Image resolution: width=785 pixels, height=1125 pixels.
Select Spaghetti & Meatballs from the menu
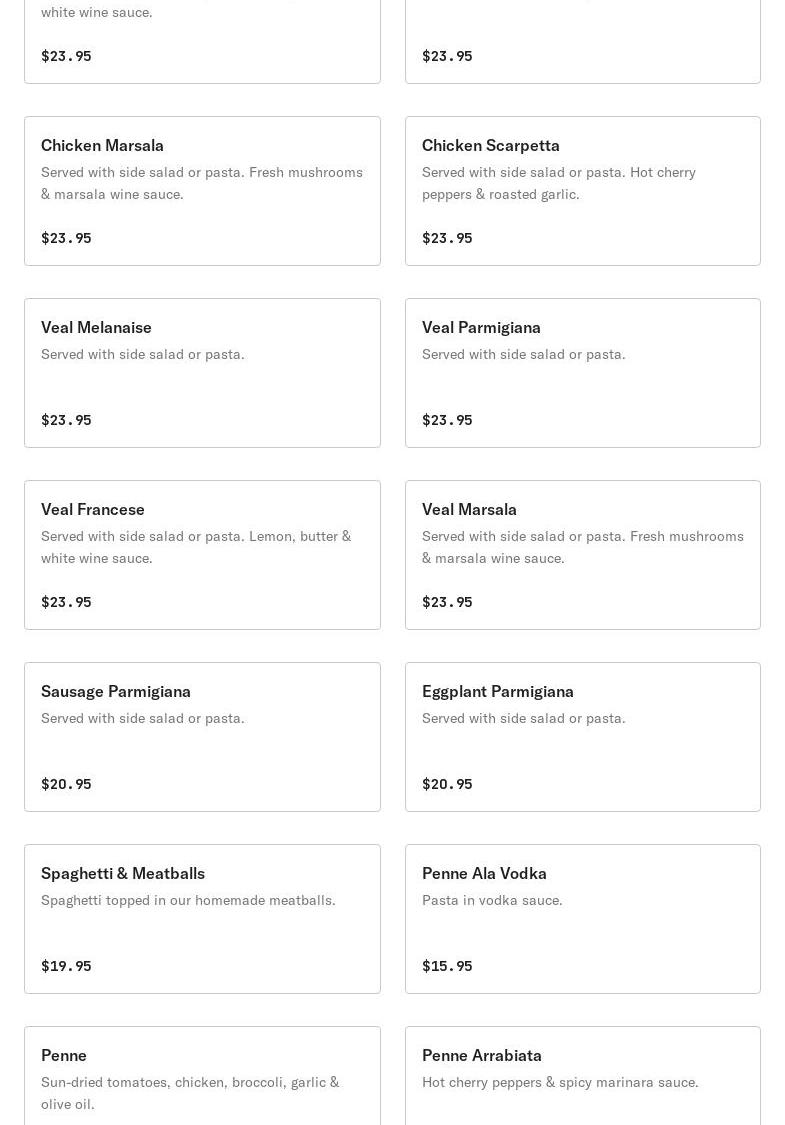point(202,919)
